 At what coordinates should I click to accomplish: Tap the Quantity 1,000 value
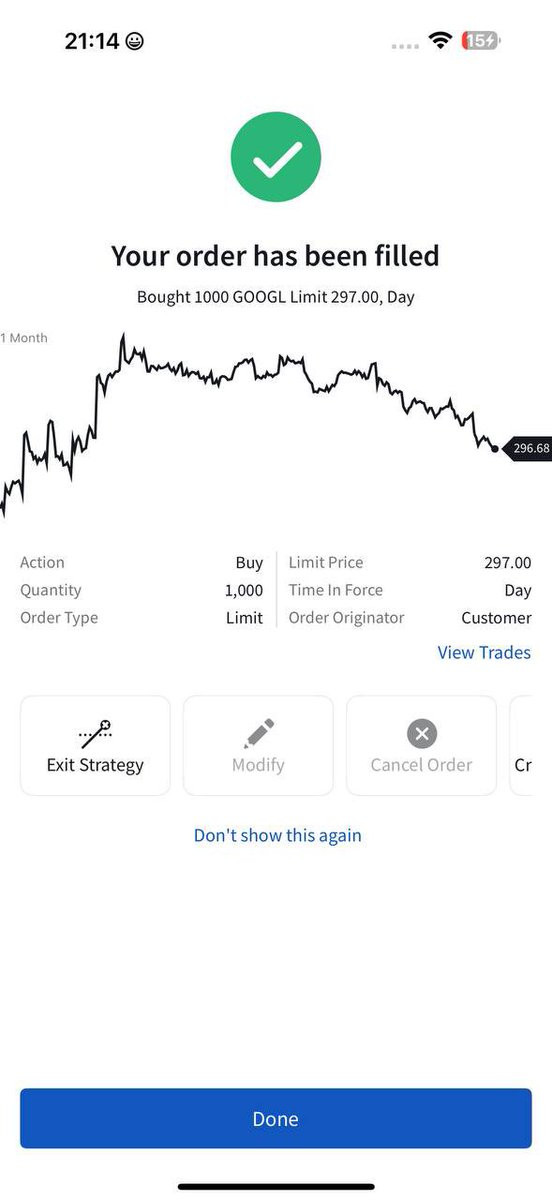[244, 590]
